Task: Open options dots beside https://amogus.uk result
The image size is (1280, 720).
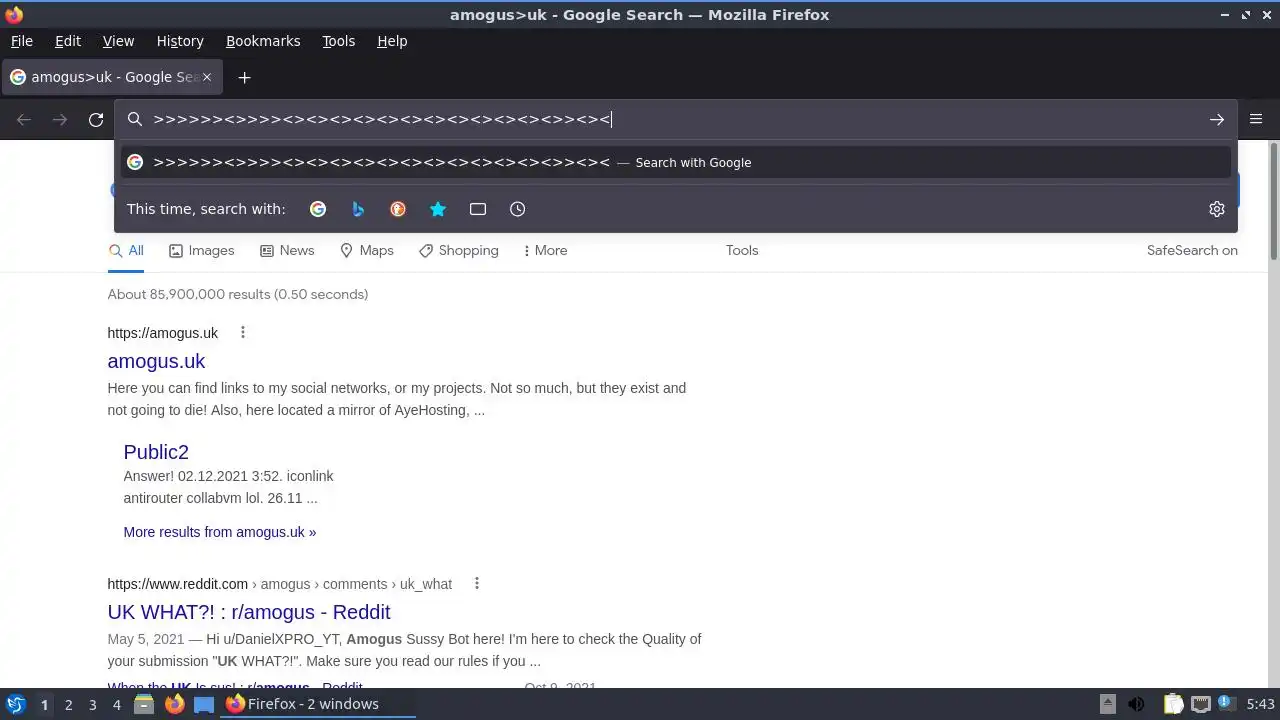Action: click(242, 332)
